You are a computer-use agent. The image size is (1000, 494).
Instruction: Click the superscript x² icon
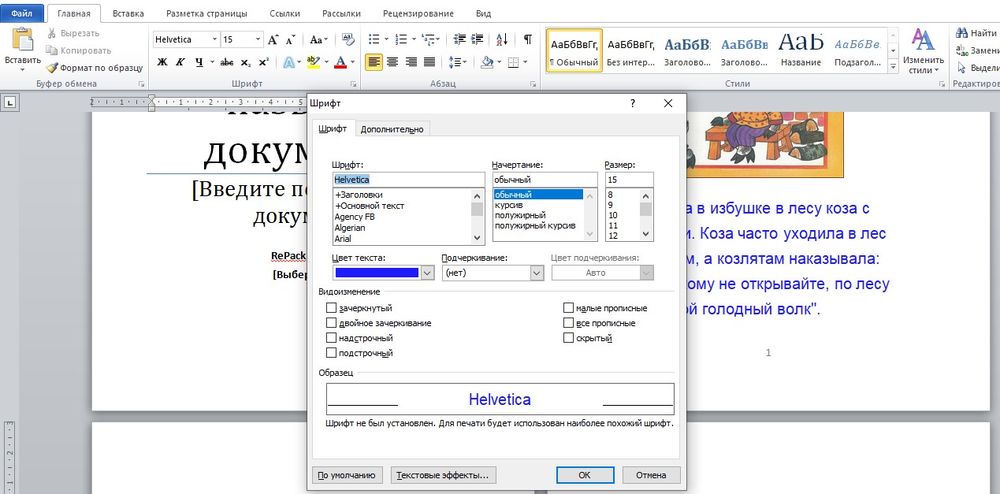coord(263,62)
